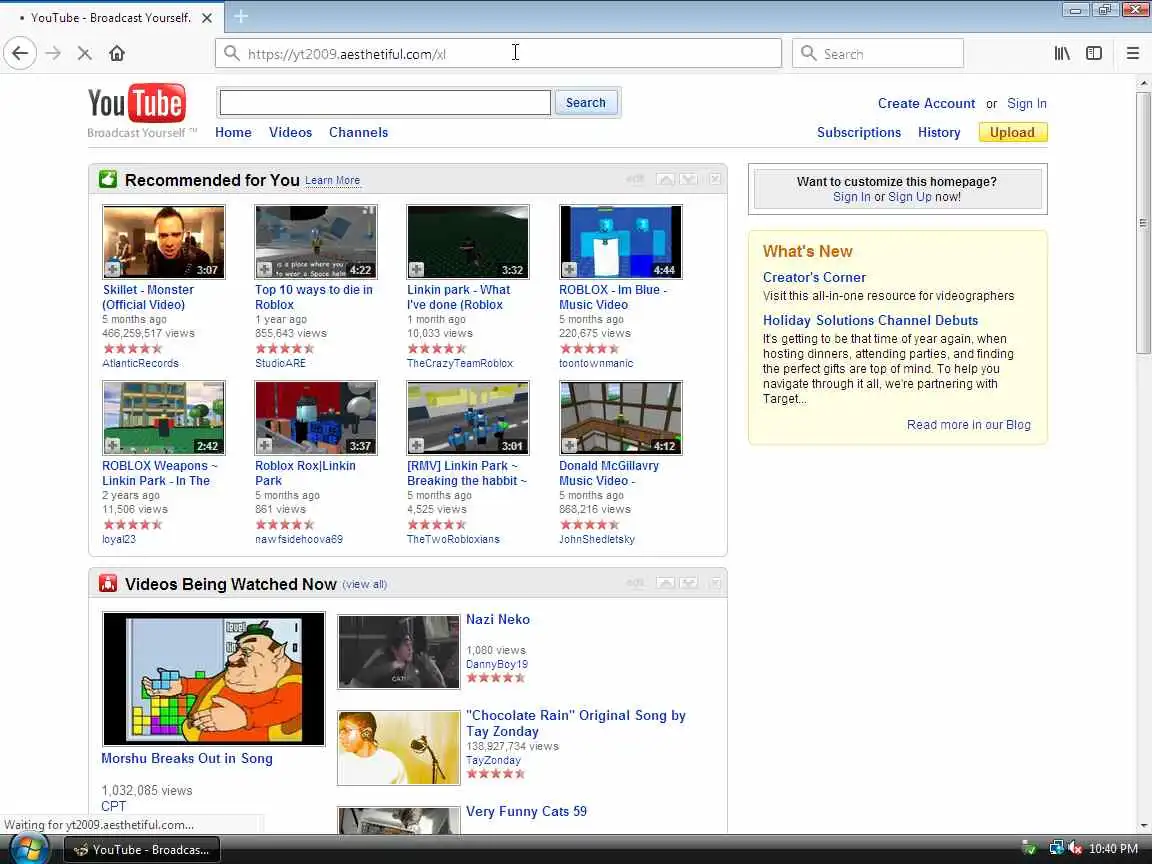The image size is (1152, 864).
Task: Open Learn More link beside Recommended
Action: click(332, 180)
